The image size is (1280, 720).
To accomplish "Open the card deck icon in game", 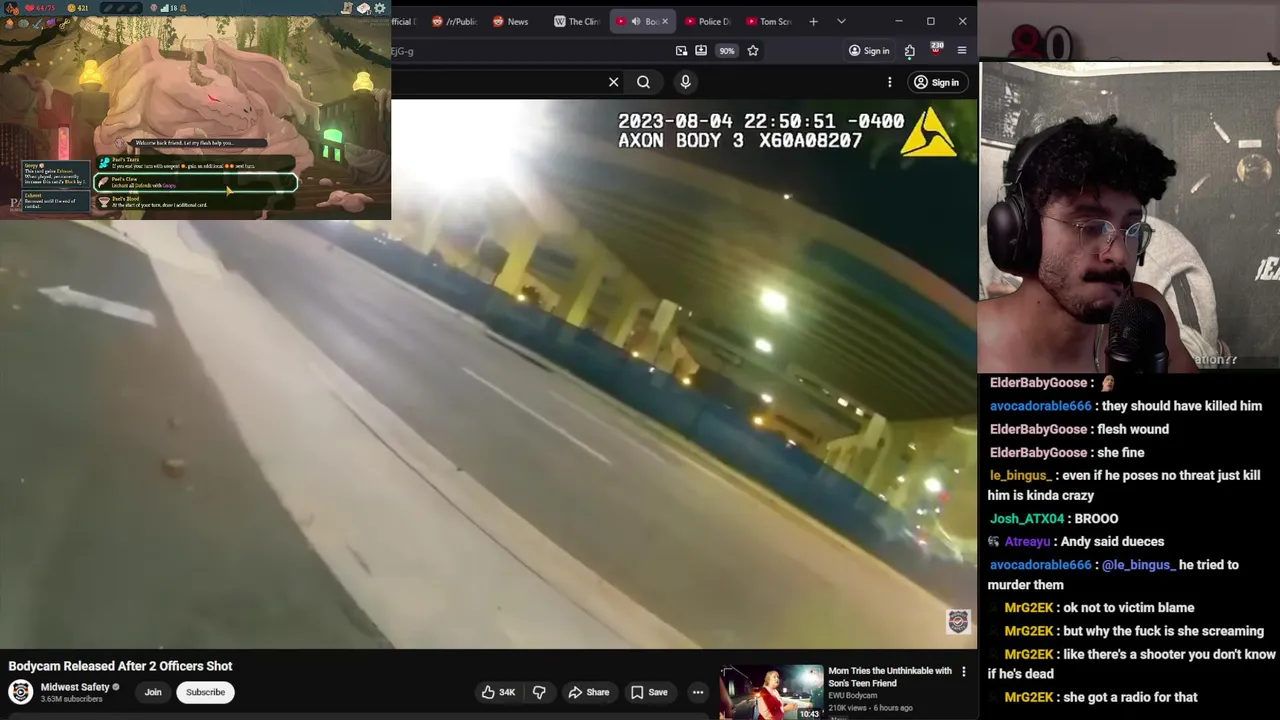I will pyautogui.click(x=364, y=8).
